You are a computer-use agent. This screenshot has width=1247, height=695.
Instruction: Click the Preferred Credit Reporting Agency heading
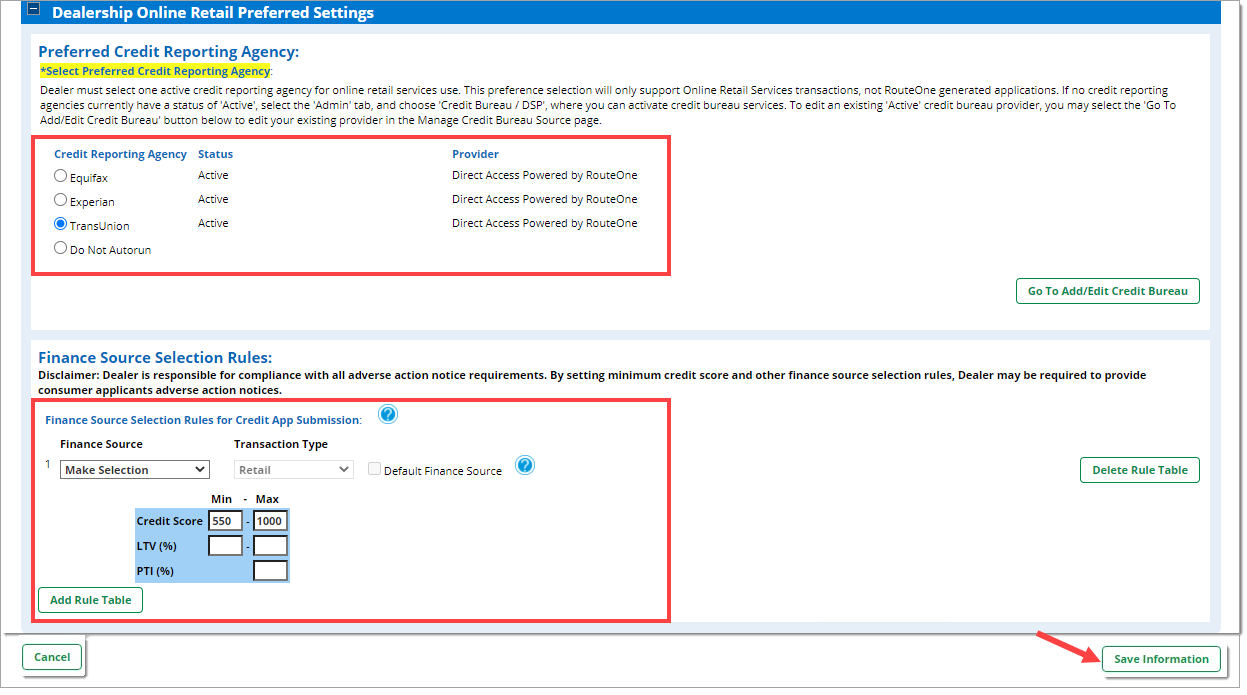[169, 51]
